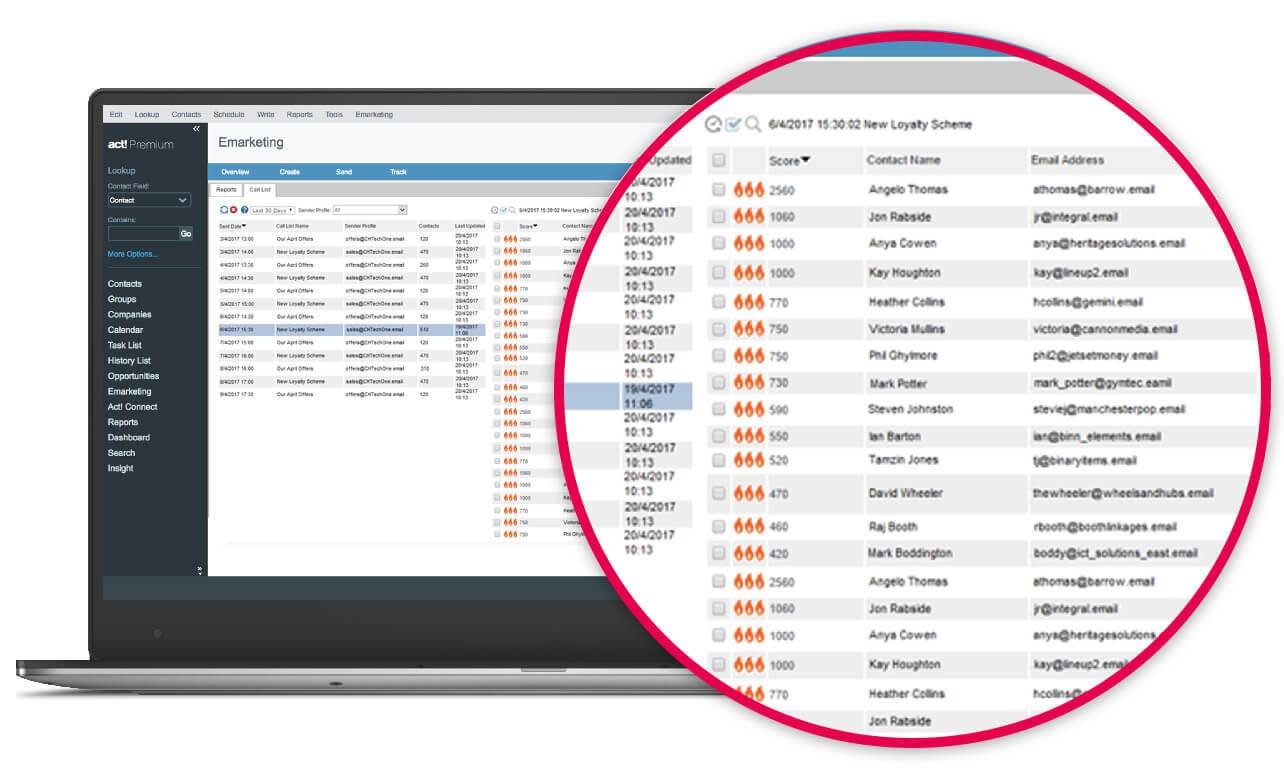
Task: Open the More Options... link
Action: 133,254
